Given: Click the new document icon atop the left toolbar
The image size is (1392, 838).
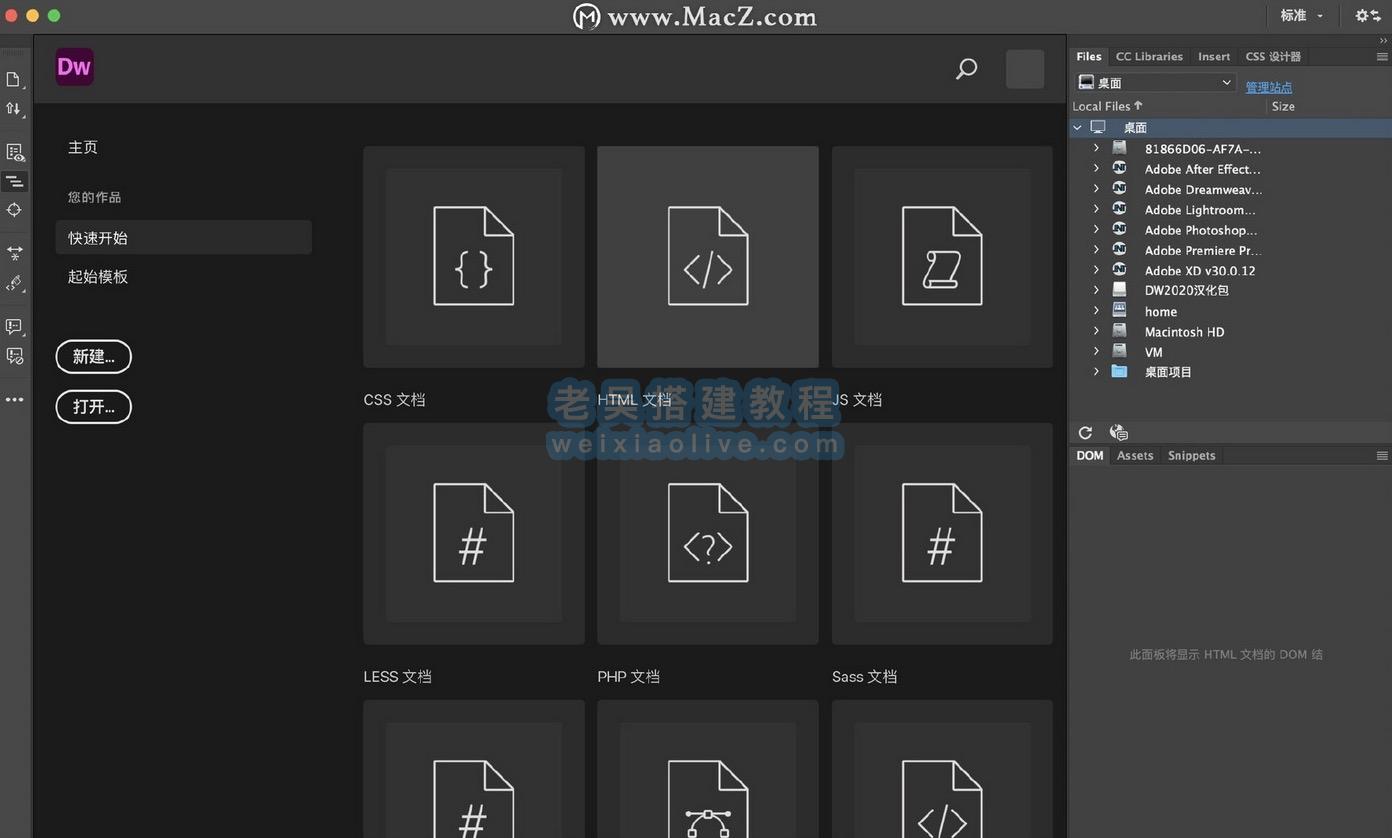Looking at the screenshot, I should pyautogui.click(x=14, y=80).
